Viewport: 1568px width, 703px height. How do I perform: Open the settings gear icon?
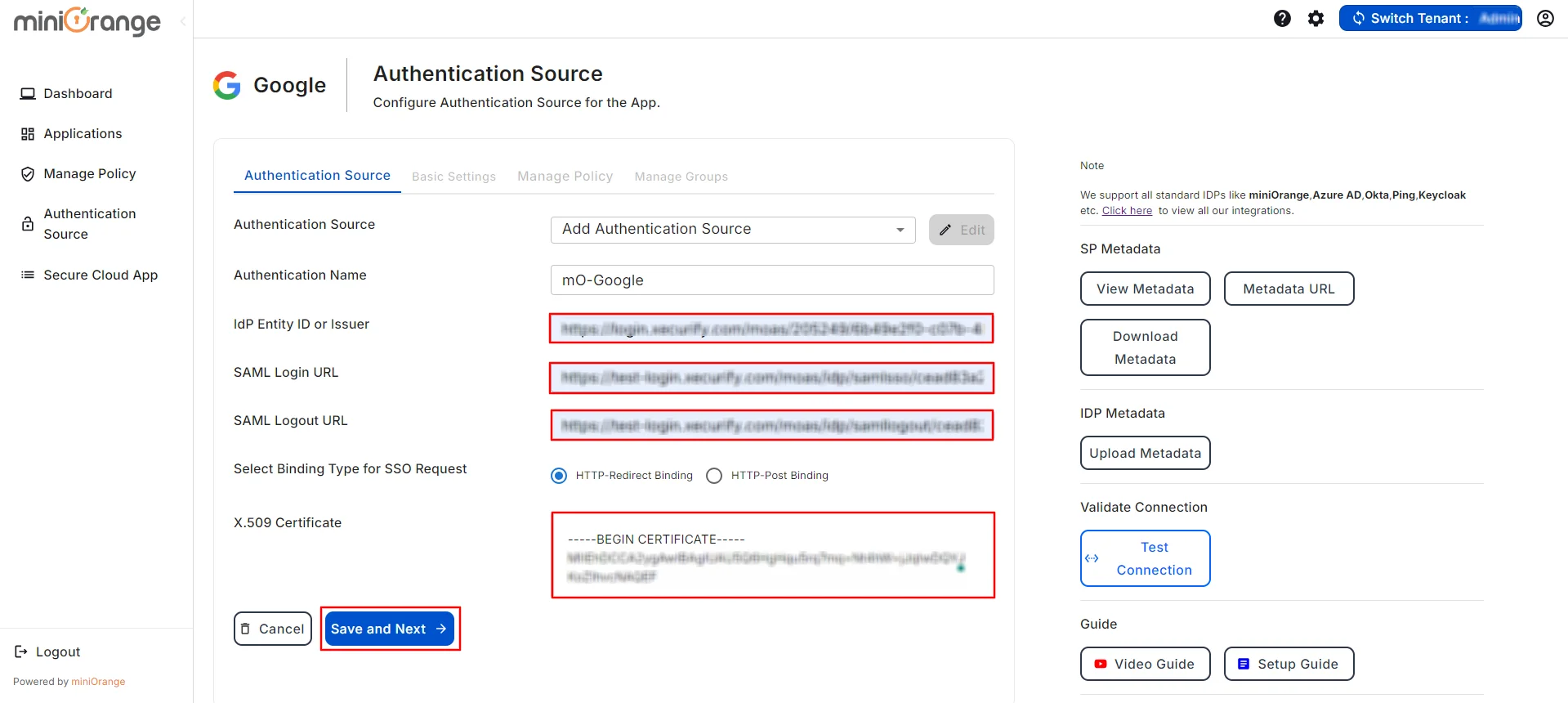(x=1316, y=18)
